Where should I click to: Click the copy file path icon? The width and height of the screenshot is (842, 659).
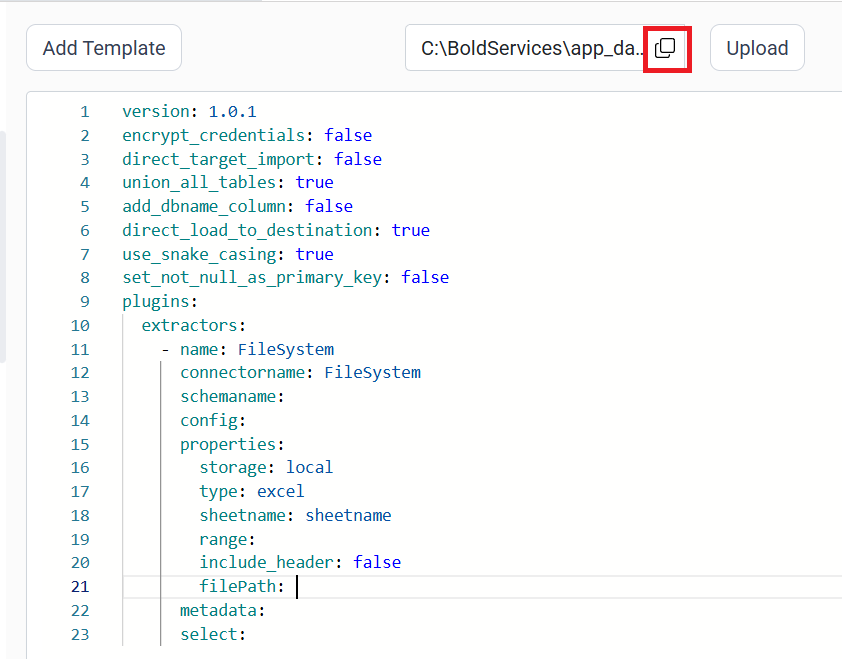[665, 48]
